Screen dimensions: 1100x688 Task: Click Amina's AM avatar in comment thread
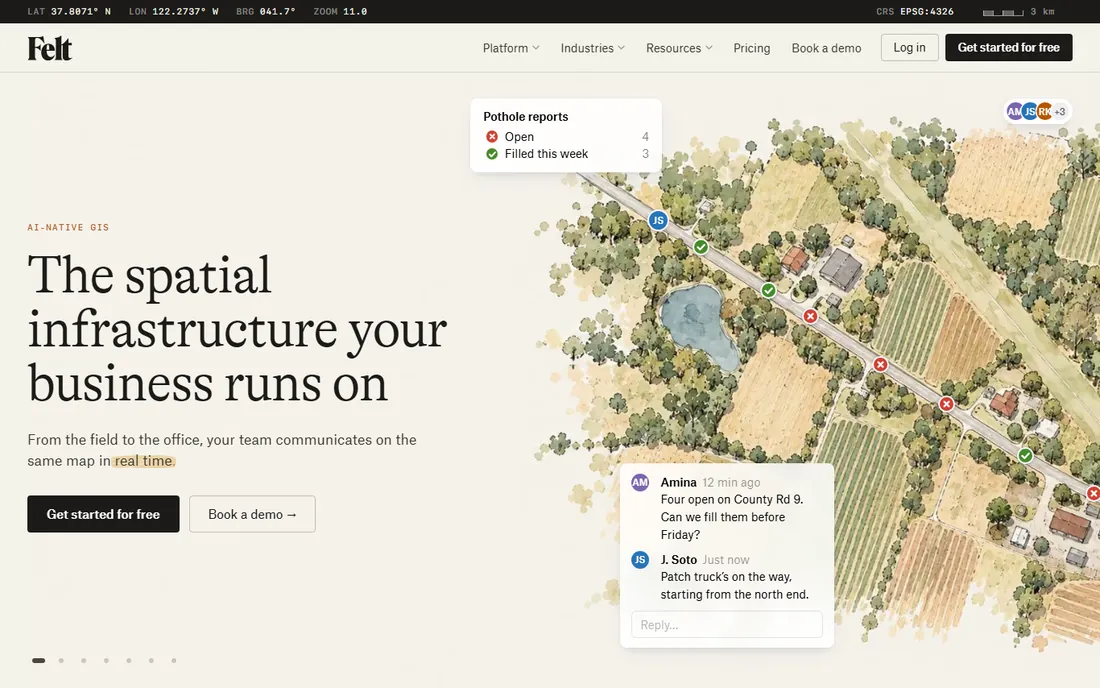pyautogui.click(x=640, y=483)
